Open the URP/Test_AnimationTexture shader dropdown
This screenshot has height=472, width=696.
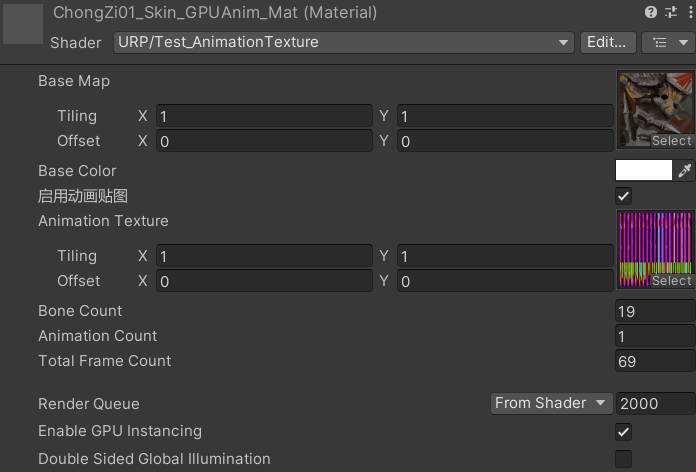(x=342, y=42)
